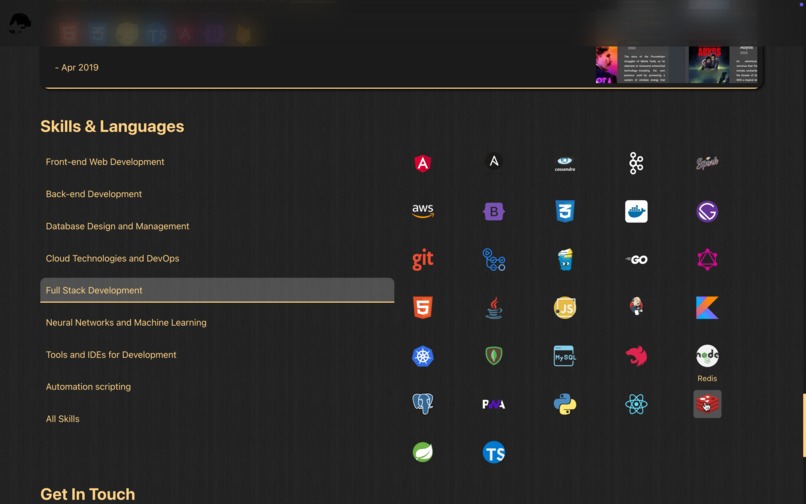The image size is (806, 504).
Task: Click the MySQL icon
Action: pyautogui.click(x=564, y=356)
